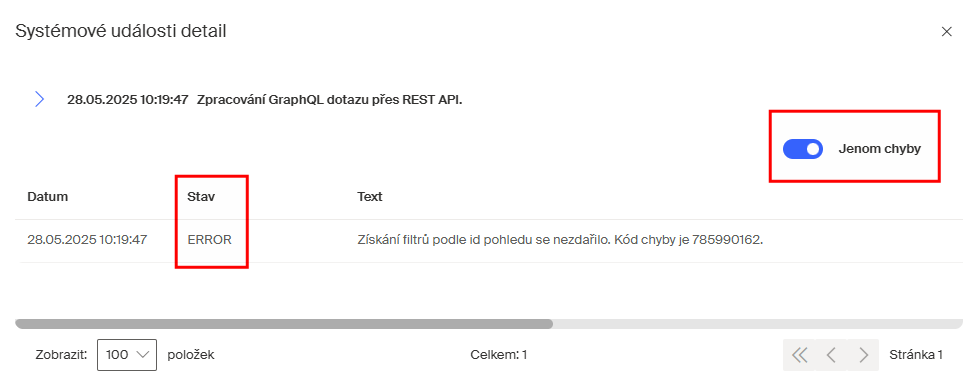Click the horizontal scrollbar thumb

(x=284, y=323)
